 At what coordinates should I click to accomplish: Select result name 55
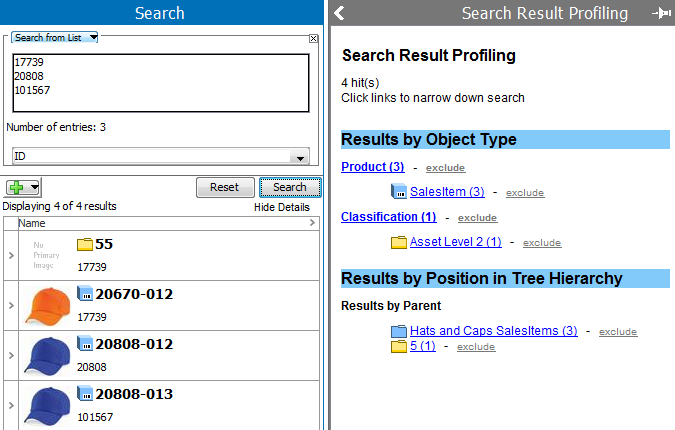tap(104, 244)
